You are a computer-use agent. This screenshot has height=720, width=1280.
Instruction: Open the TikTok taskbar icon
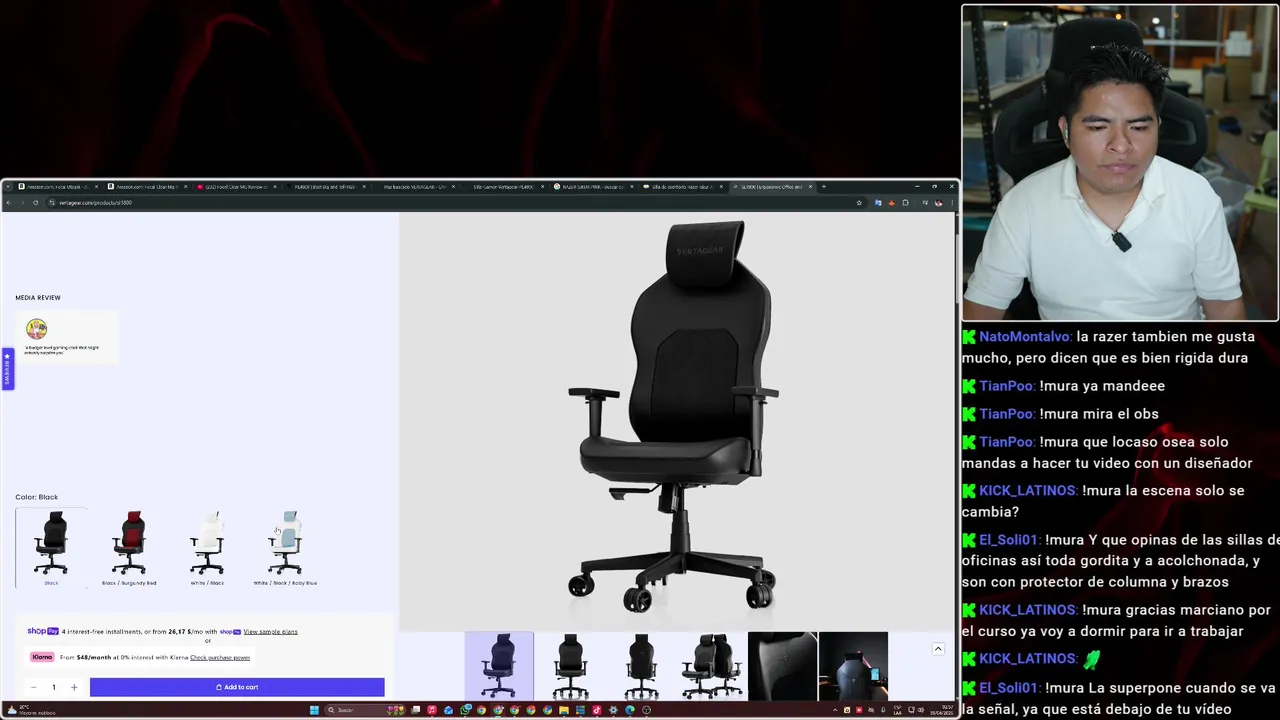597,710
